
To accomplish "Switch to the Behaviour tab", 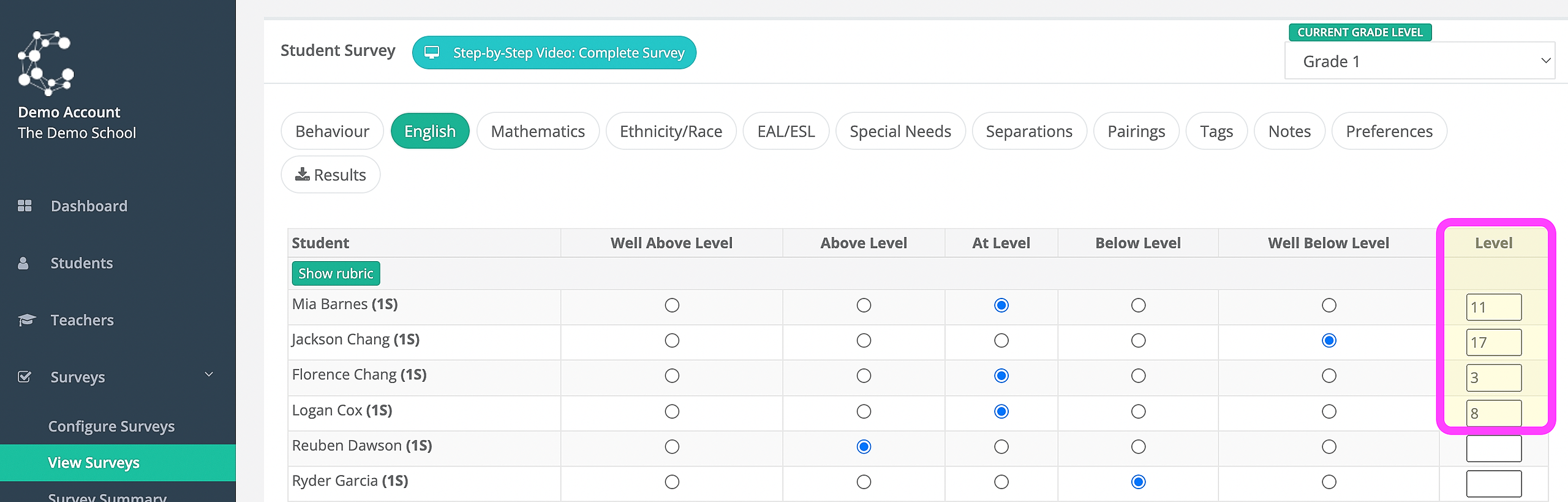I will [332, 131].
